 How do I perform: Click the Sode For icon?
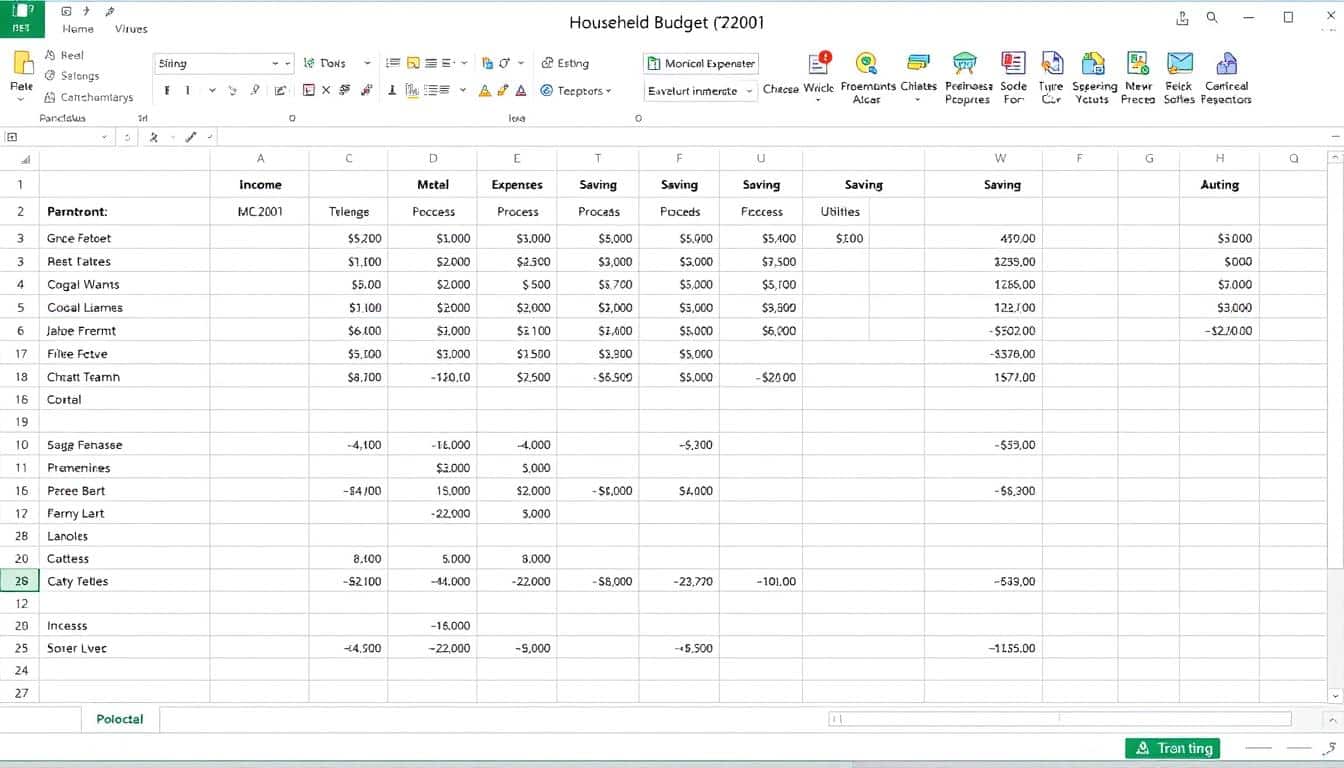(1013, 63)
